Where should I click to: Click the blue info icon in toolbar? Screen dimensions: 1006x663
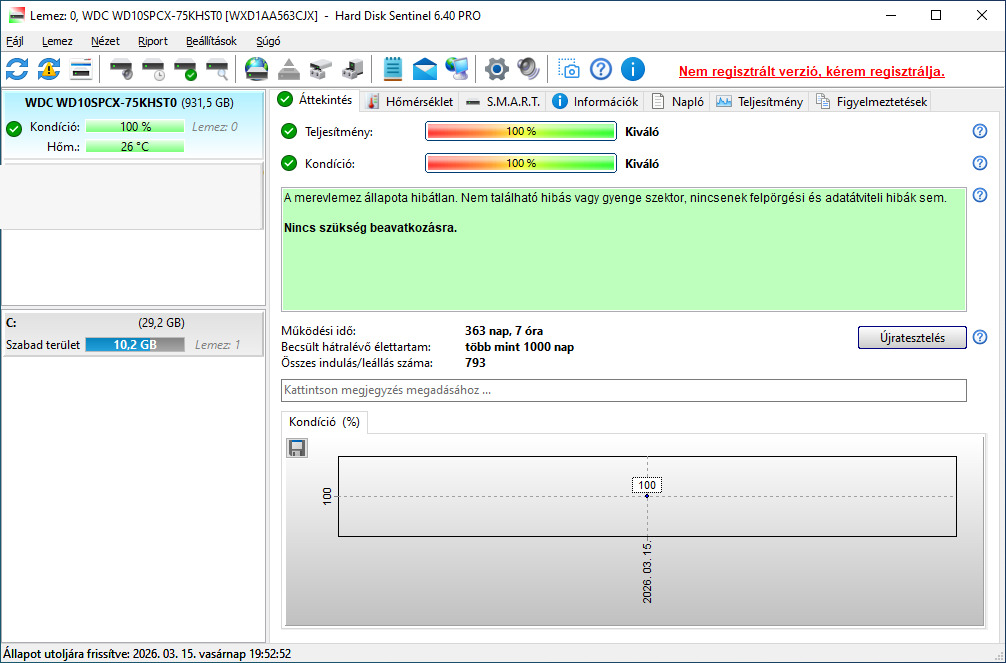(x=633, y=69)
